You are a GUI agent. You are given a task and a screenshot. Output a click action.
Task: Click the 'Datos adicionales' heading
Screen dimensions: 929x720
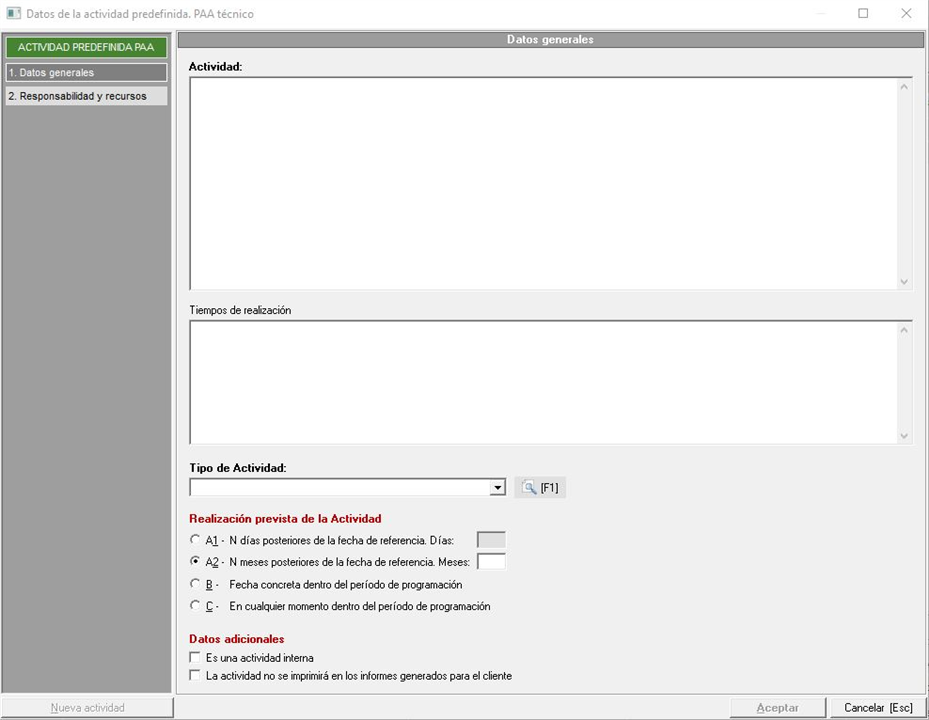click(x=236, y=639)
